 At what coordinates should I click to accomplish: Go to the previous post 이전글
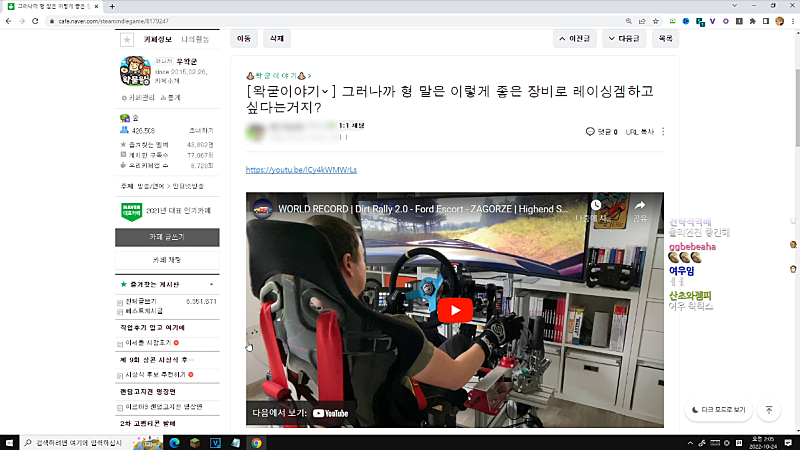pyautogui.click(x=575, y=39)
